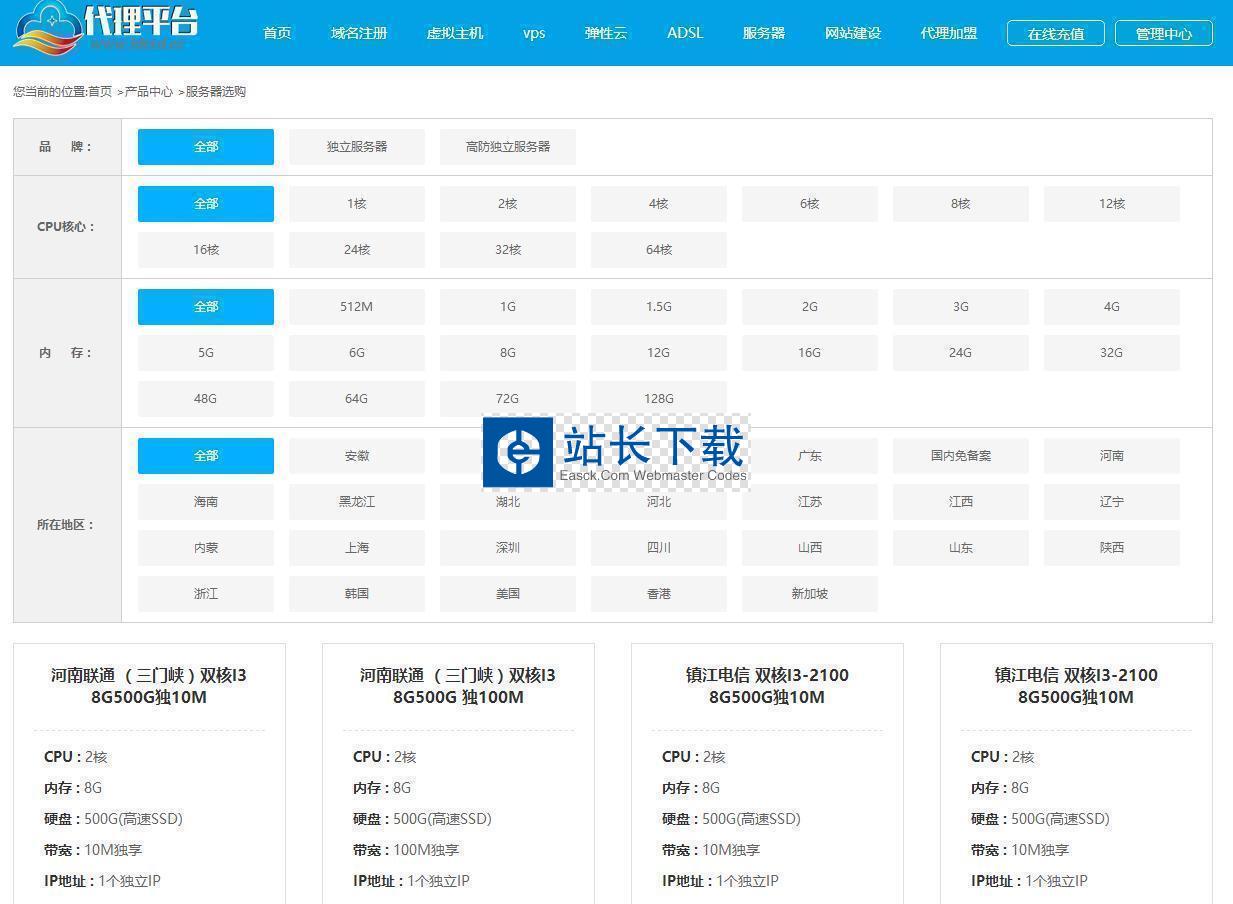Select the 新加坡 region filter
Image resolution: width=1233 pixels, height=904 pixels.
coord(810,594)
